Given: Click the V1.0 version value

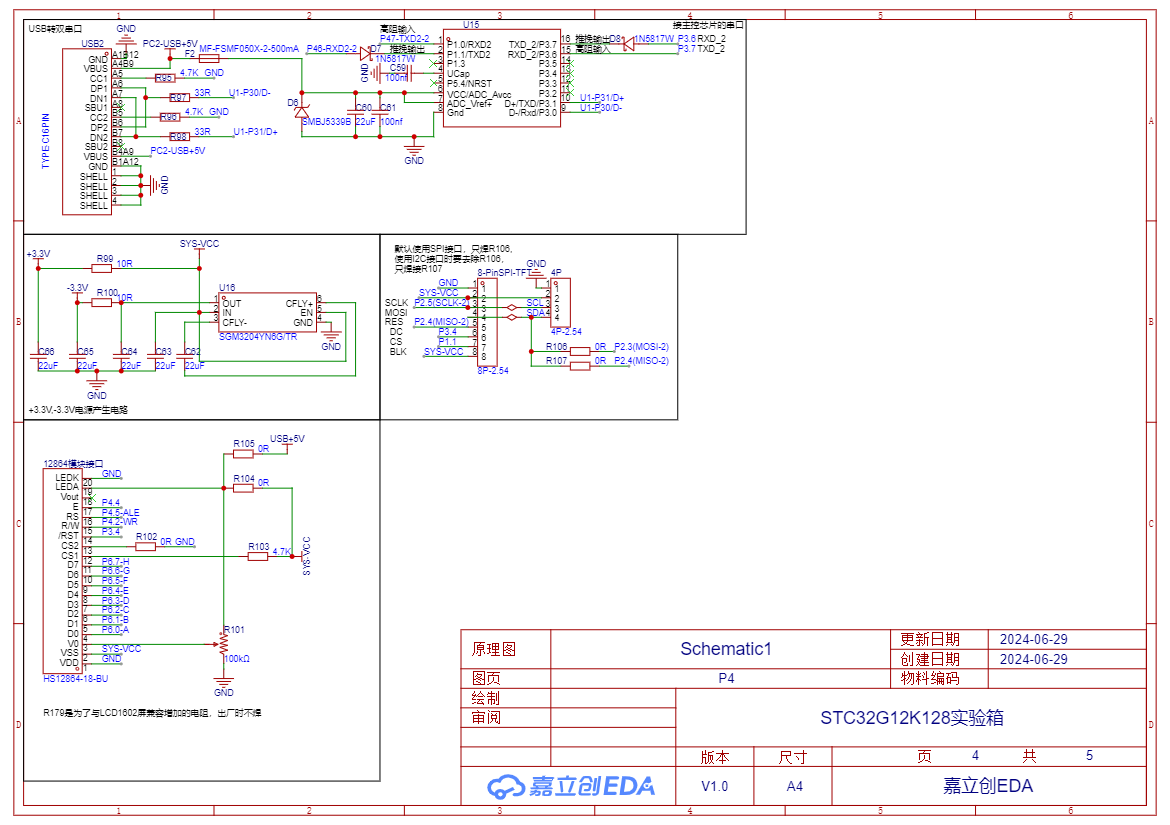Looking at the screenshot, I should [715, 786].
